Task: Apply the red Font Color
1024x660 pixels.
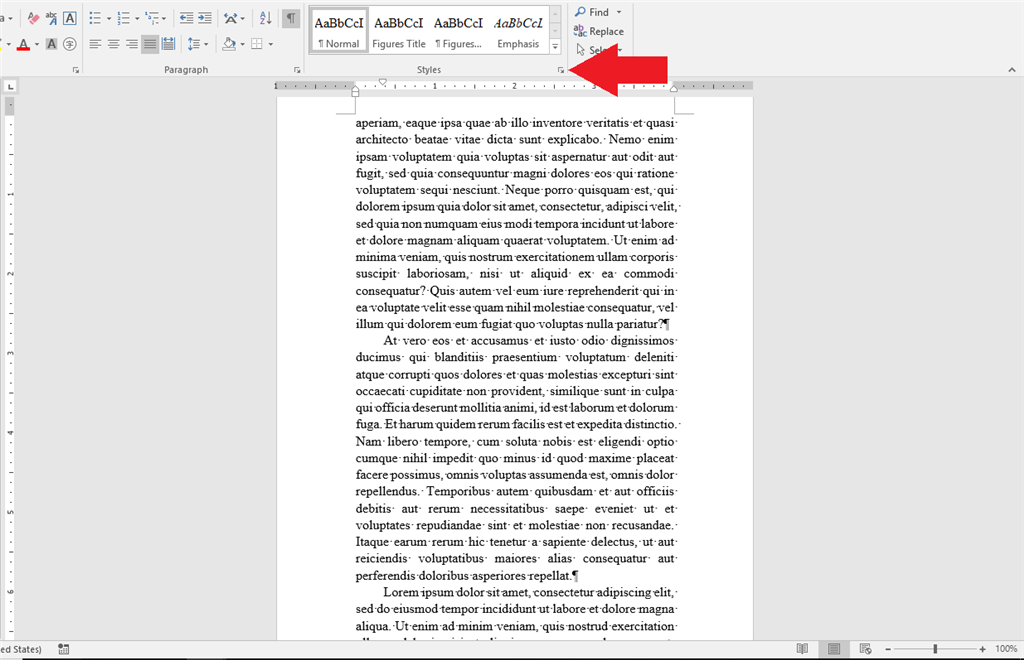Action: [x=24, y=44]
